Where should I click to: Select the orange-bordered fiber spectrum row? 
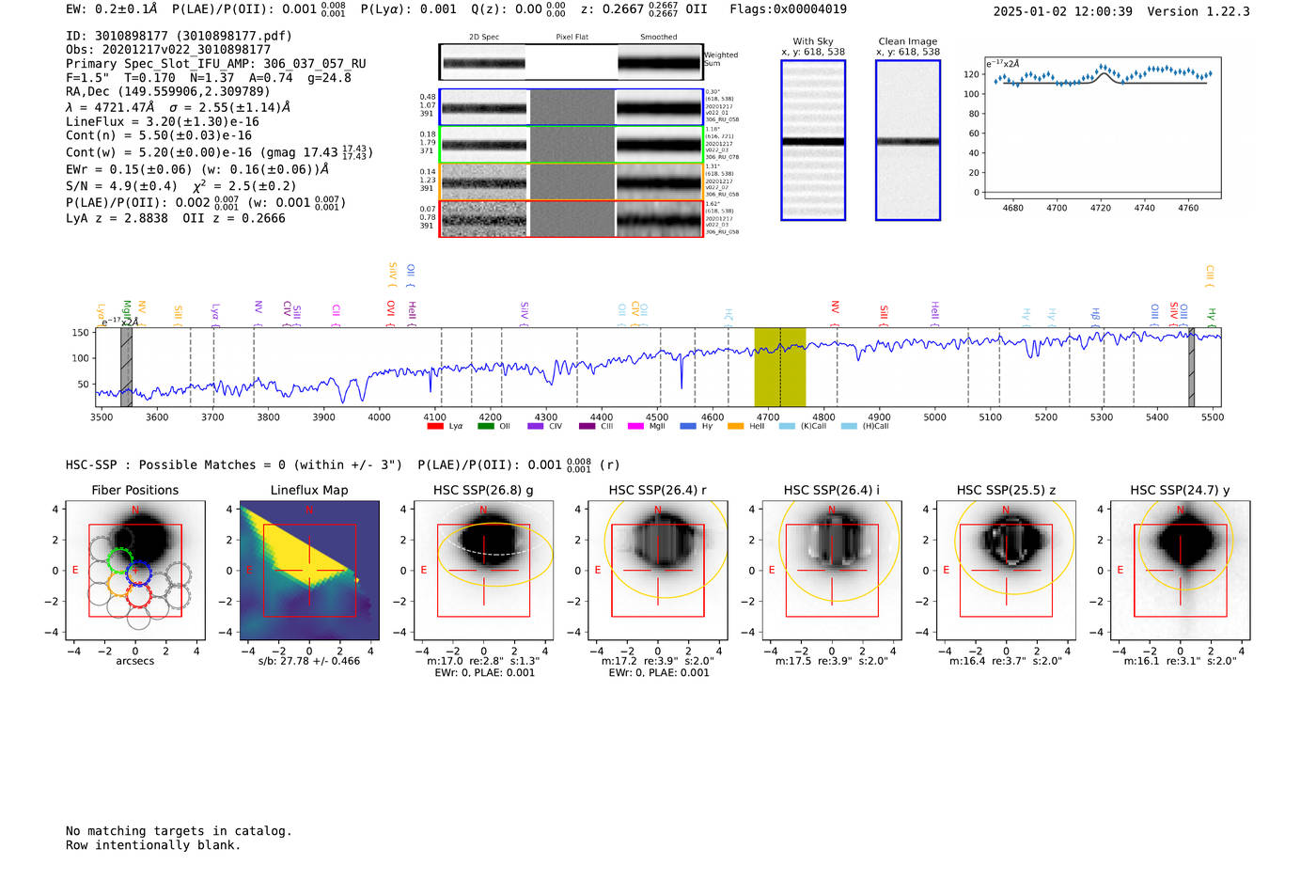571,181
